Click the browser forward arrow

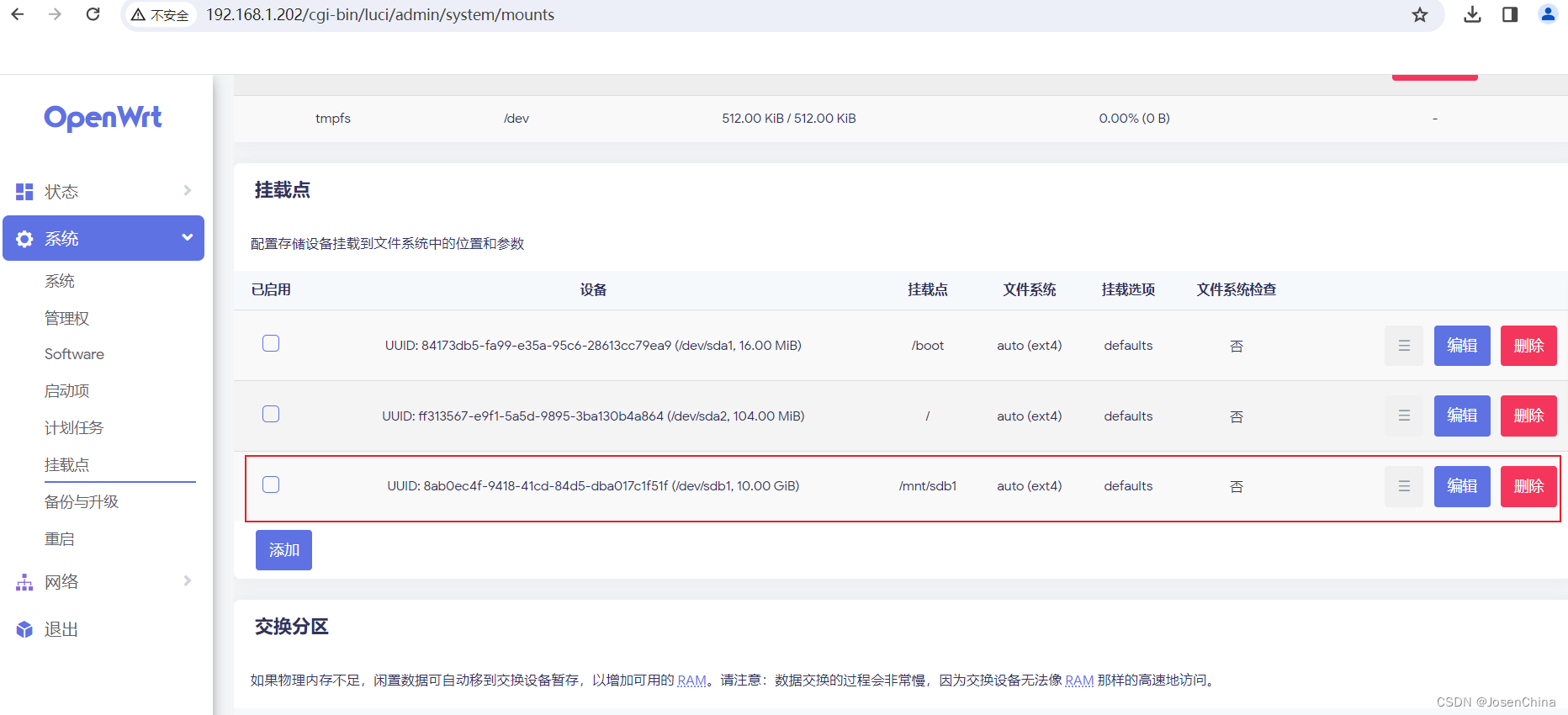pyautogui.click(x=56, y=14)
